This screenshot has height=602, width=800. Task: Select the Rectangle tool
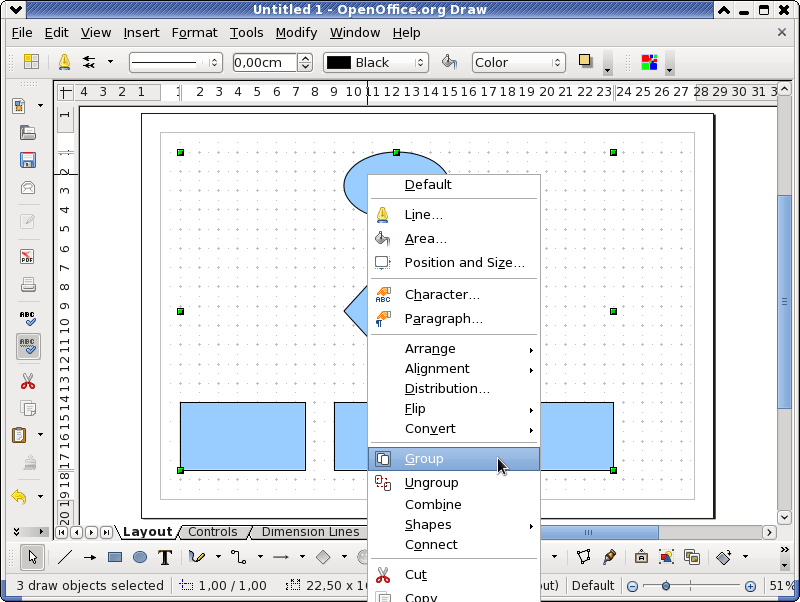(115, 557)
